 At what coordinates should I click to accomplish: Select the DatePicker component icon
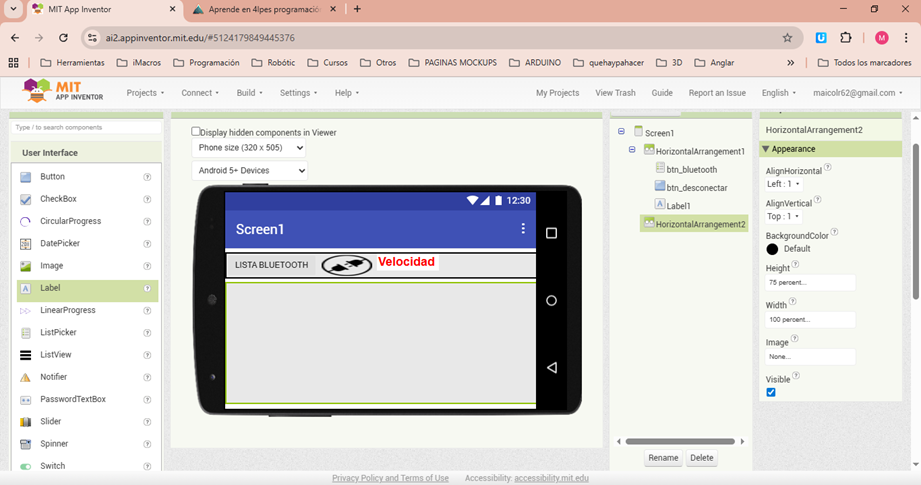click(x=26, y=243)
